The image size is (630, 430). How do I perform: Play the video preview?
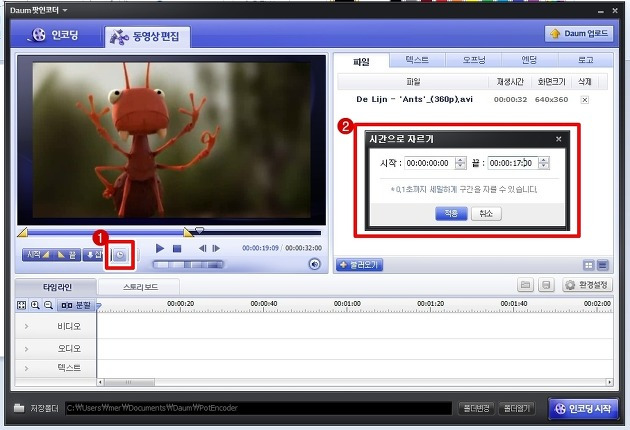[160, 248]
